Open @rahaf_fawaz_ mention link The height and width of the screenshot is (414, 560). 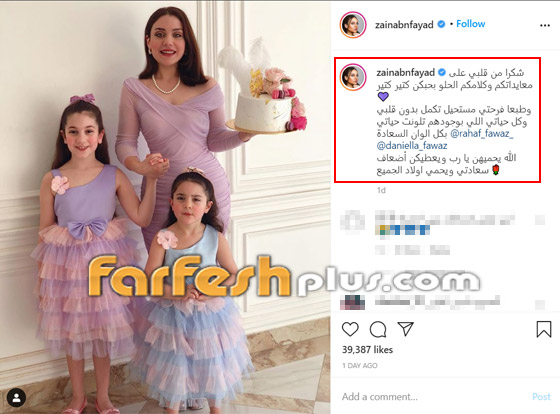coord(482,134)
